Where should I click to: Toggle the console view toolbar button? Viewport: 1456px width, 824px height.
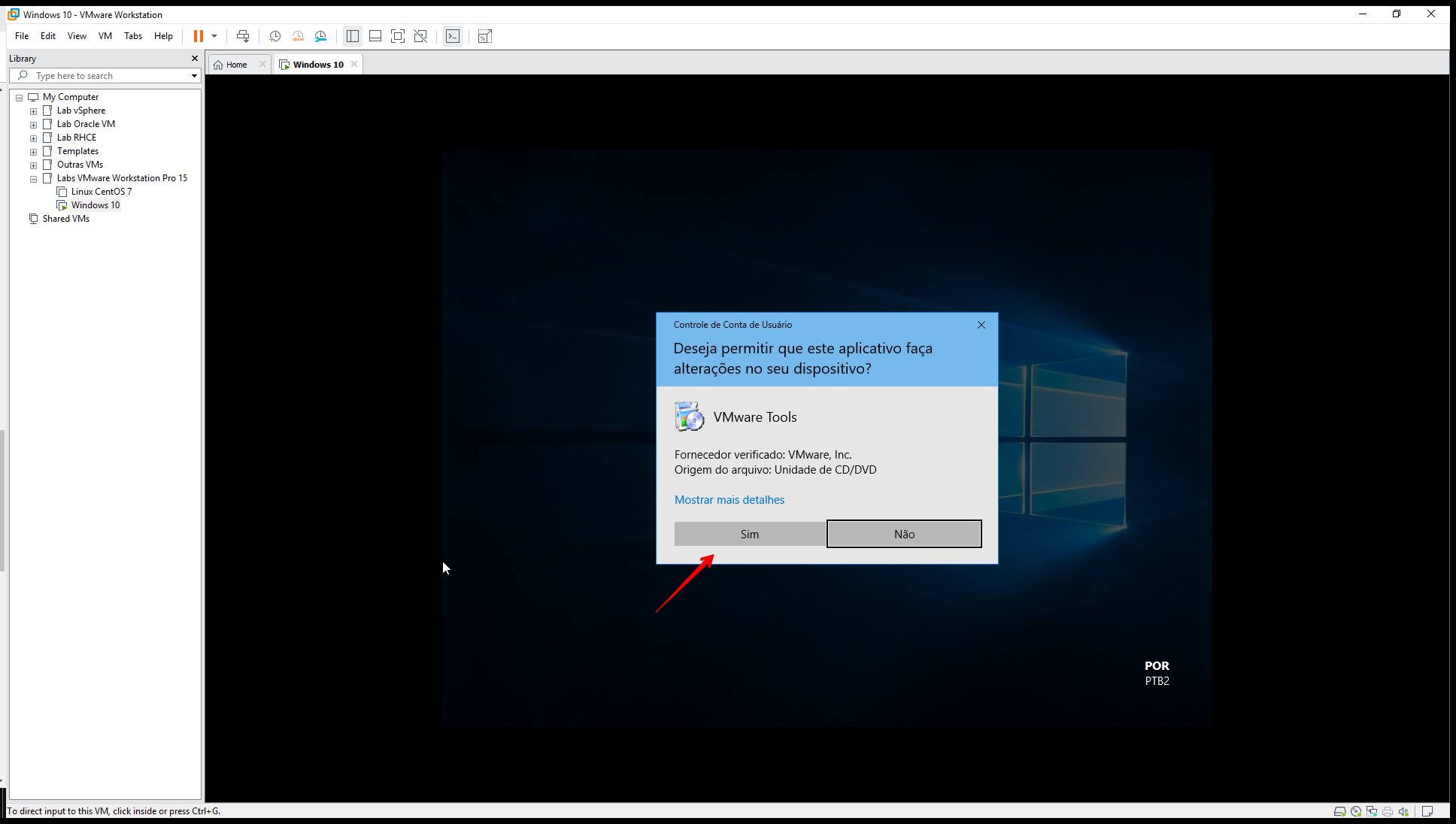click(x=453, y=36)
